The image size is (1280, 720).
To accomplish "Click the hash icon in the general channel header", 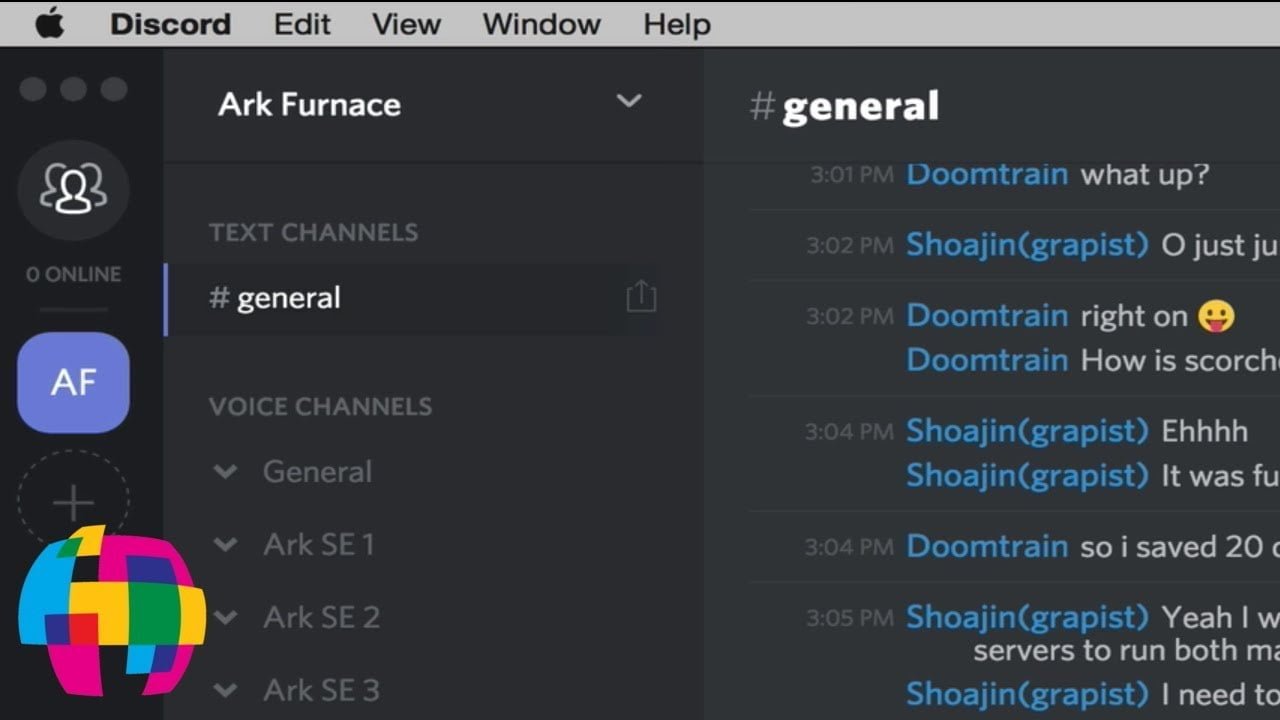I will (x=764, y=106).
